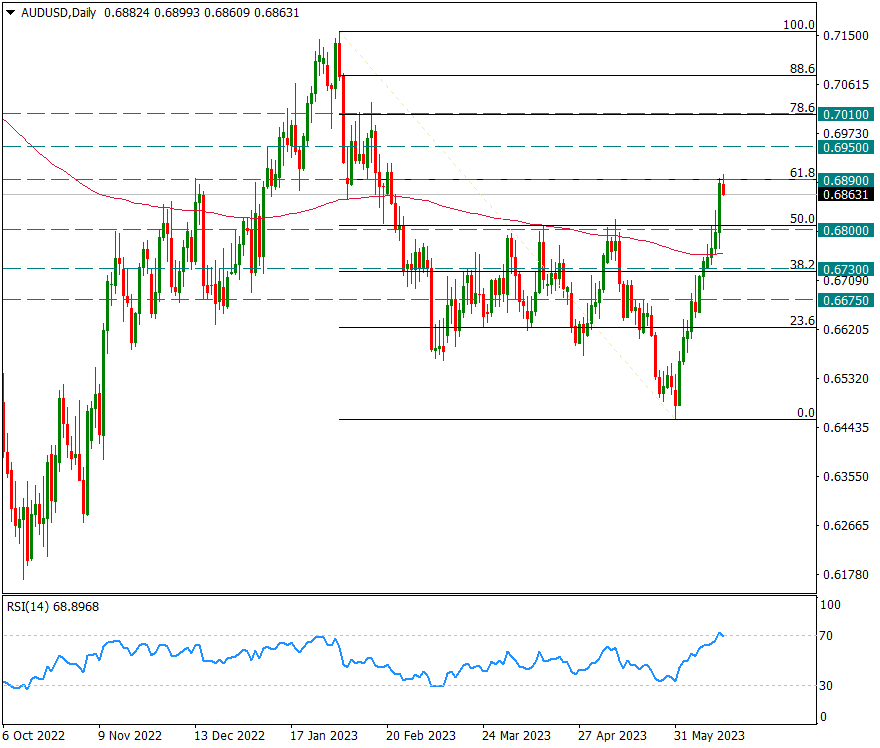Viewport: 880px width, 748px height.
Task: Click the Fibonacci 100.0 level label
Action: pyautogui.click(x=799, y=25)
